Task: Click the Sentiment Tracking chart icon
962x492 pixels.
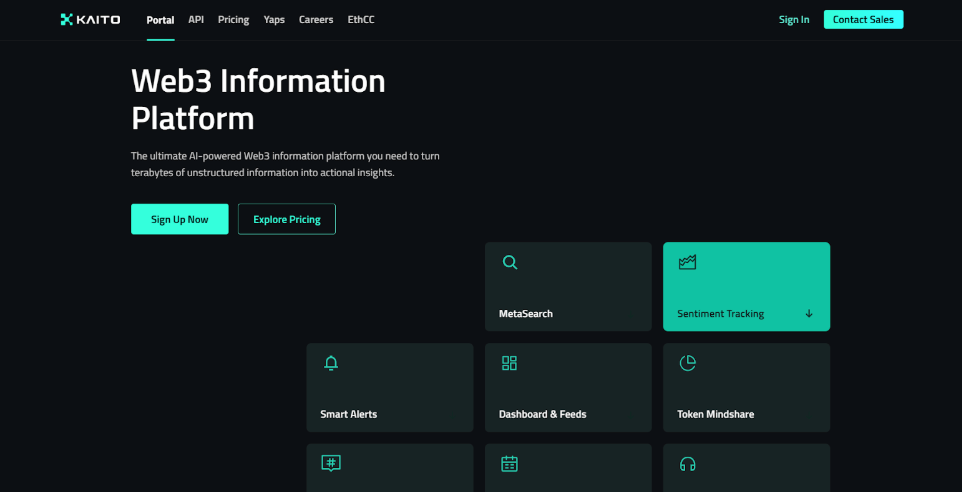Action: pos(687,263)
